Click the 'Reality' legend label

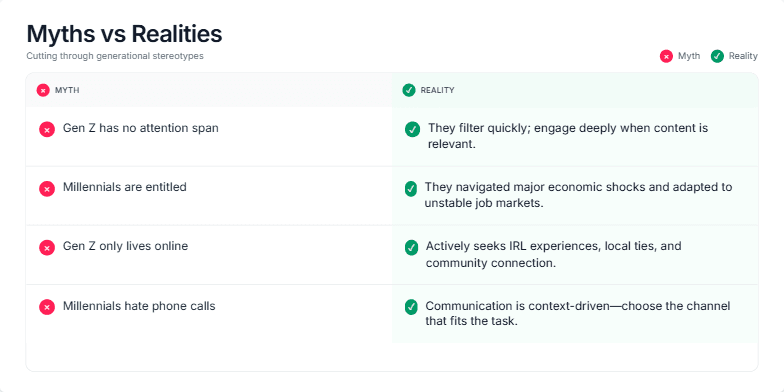(x=743, y=56)
